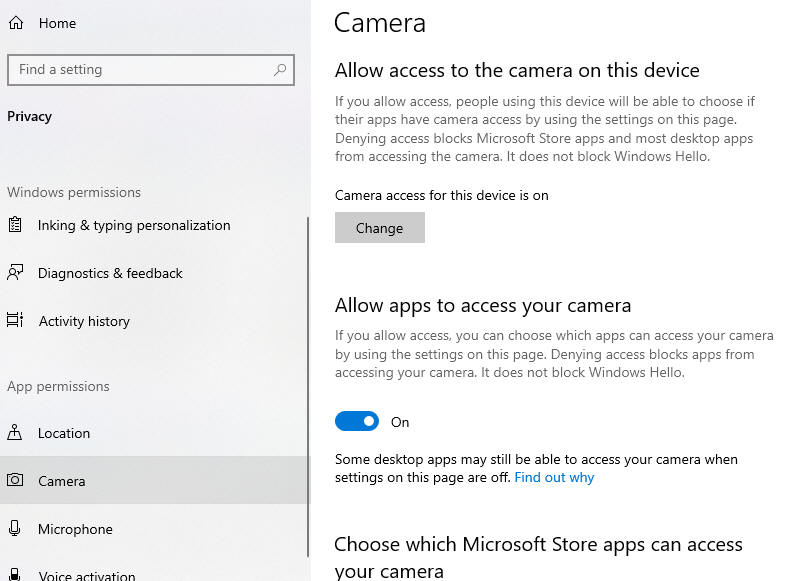This screenshot has height=581, width=807.
Task: Click the Activity history icon
Action: (15, 321)
